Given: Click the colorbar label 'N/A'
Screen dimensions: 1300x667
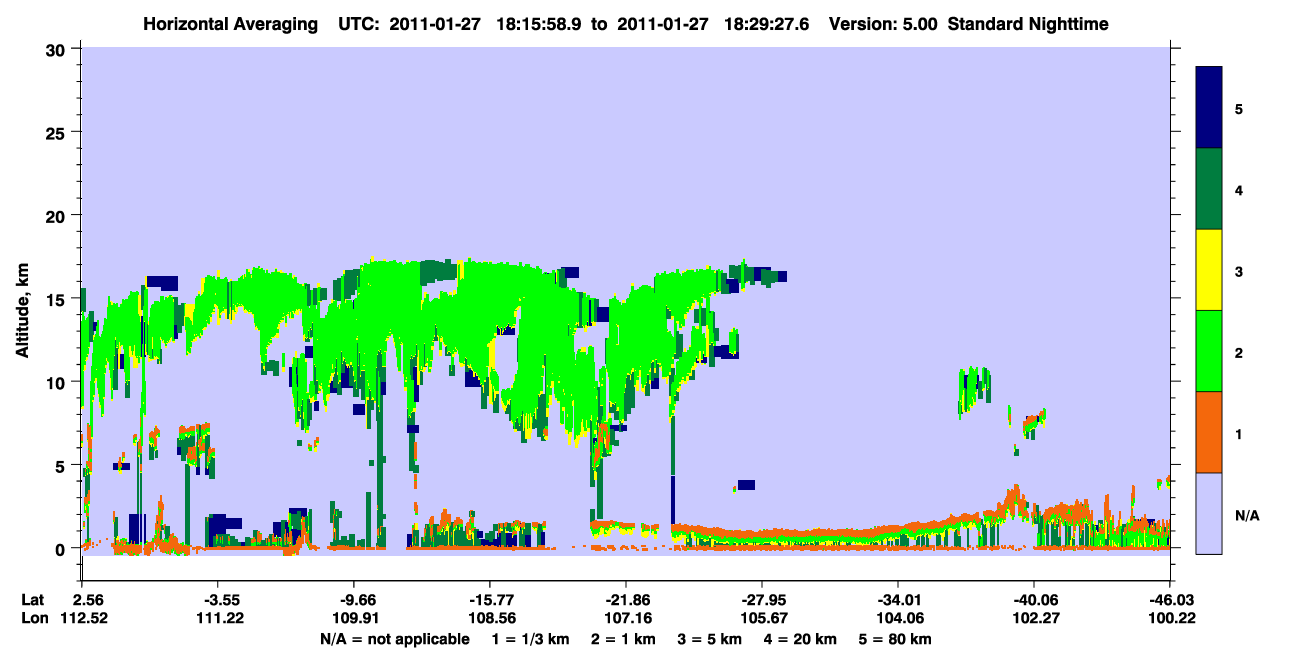Looking at the screenshot, I should tap(1246, 516).
